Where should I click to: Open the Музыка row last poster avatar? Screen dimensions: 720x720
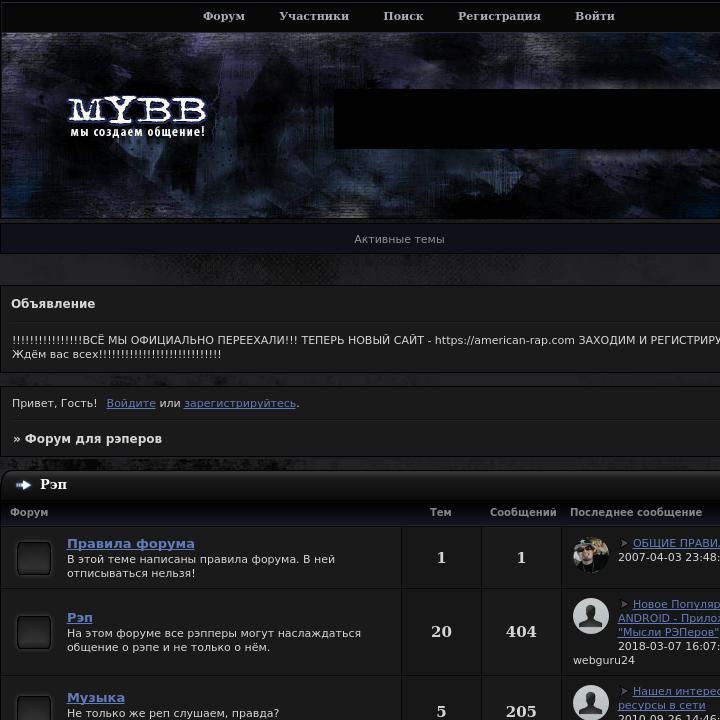[591, 703]
